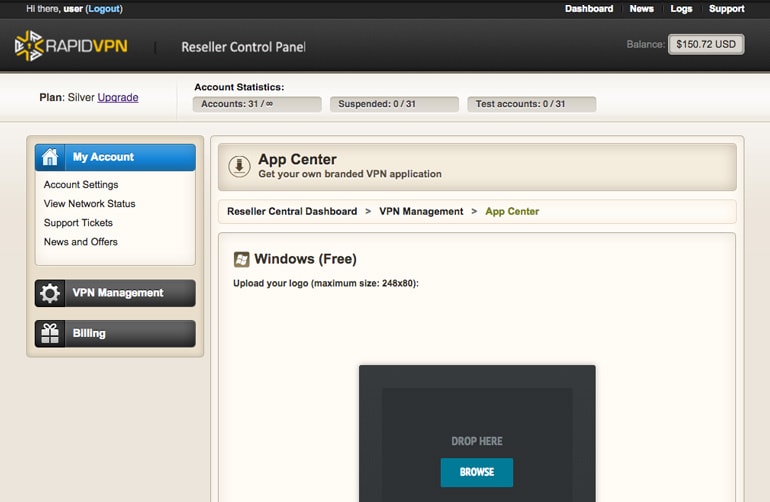Click the RapidVPN logo
Viewport: 770px width, 502px height.
pos(71,46)
